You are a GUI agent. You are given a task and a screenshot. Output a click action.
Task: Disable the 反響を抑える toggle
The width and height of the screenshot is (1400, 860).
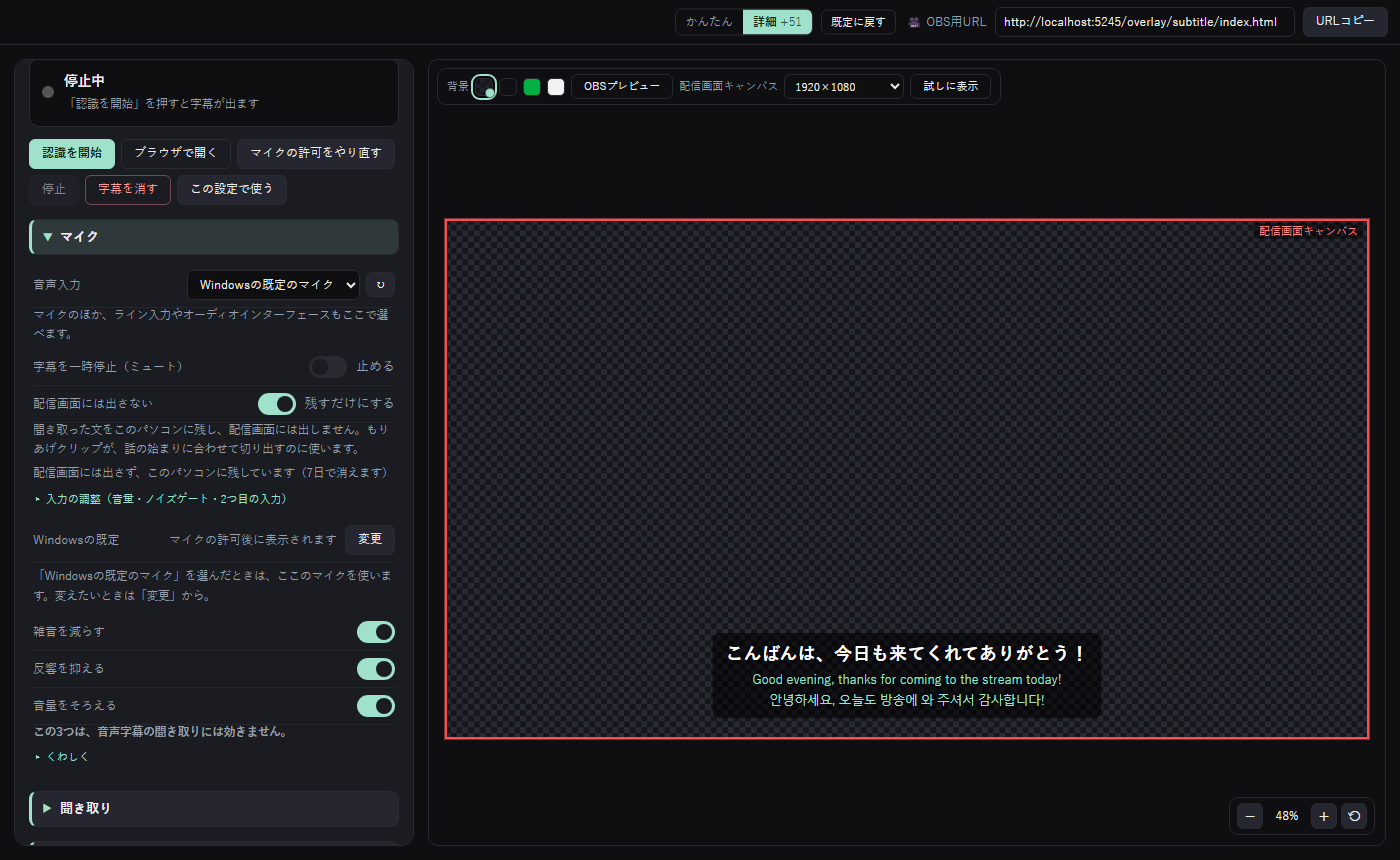(x=376, y=668)
